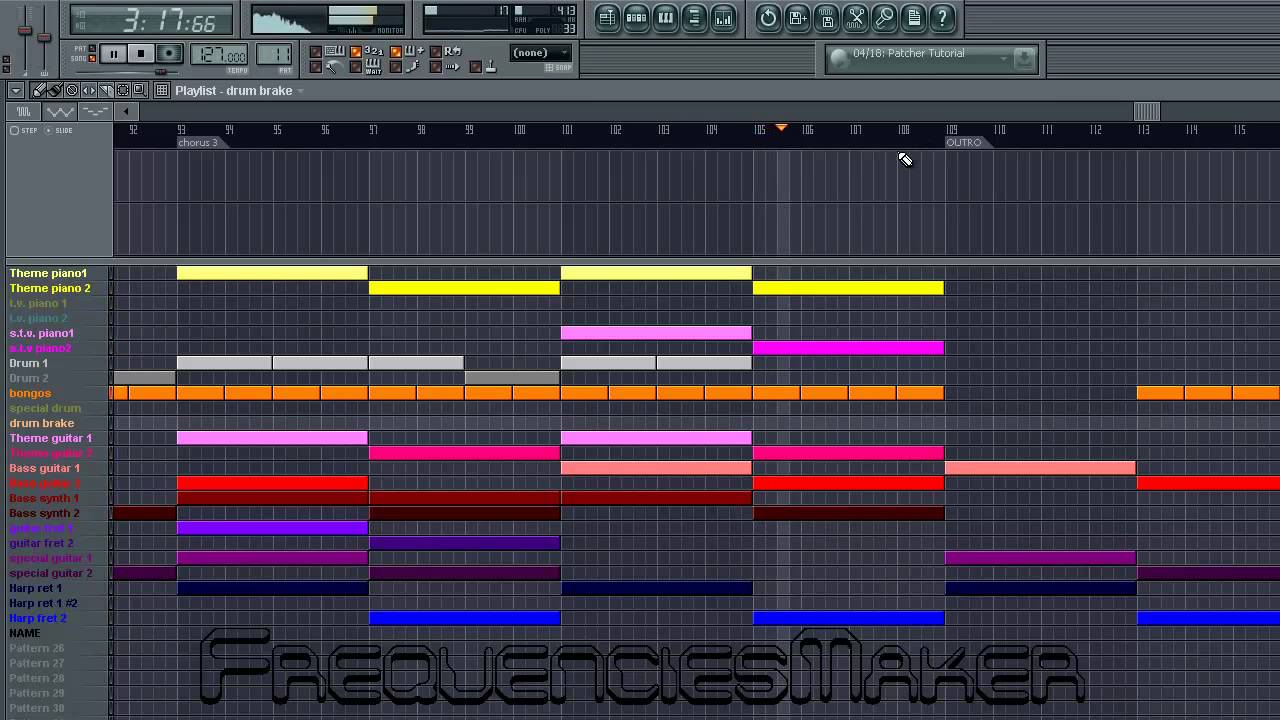Open the snap (none) dropdown

(541, 53)
